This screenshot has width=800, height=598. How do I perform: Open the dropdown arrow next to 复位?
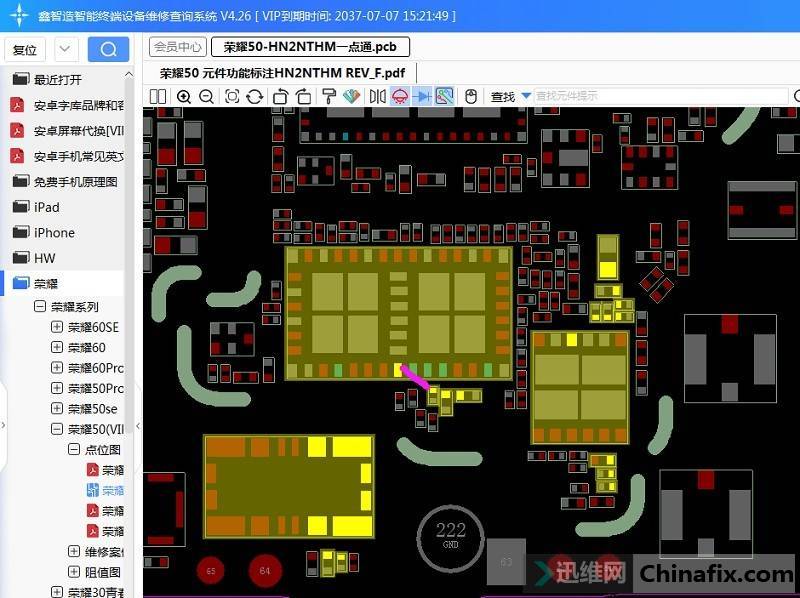click(65, 49)
